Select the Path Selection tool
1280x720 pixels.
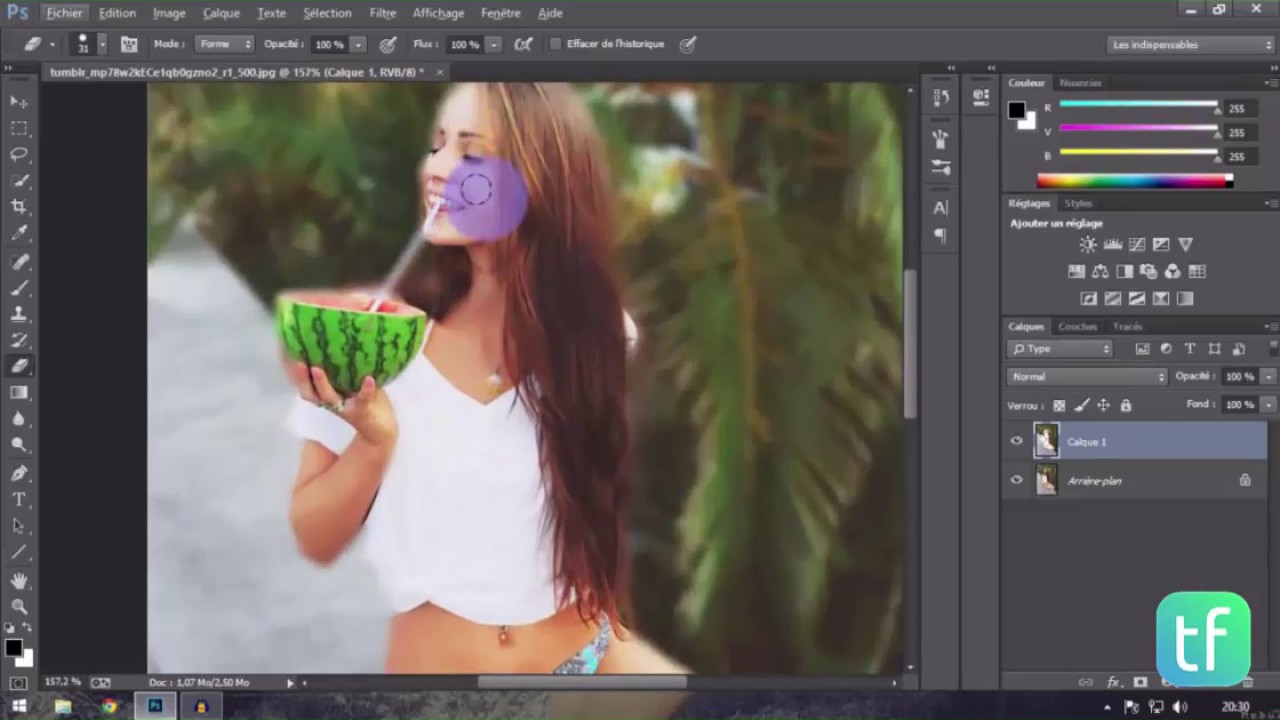(x=19, y=525)
